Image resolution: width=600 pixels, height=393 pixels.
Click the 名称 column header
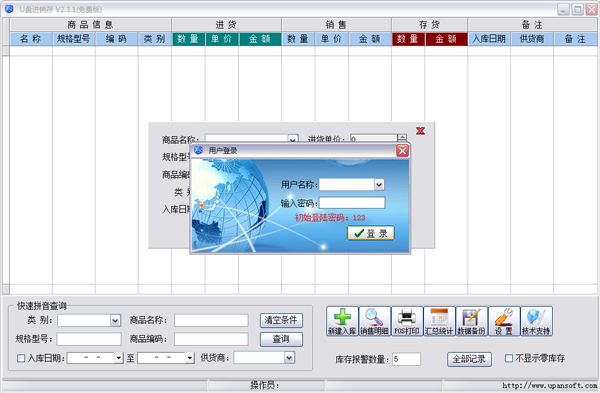(31, 39)
